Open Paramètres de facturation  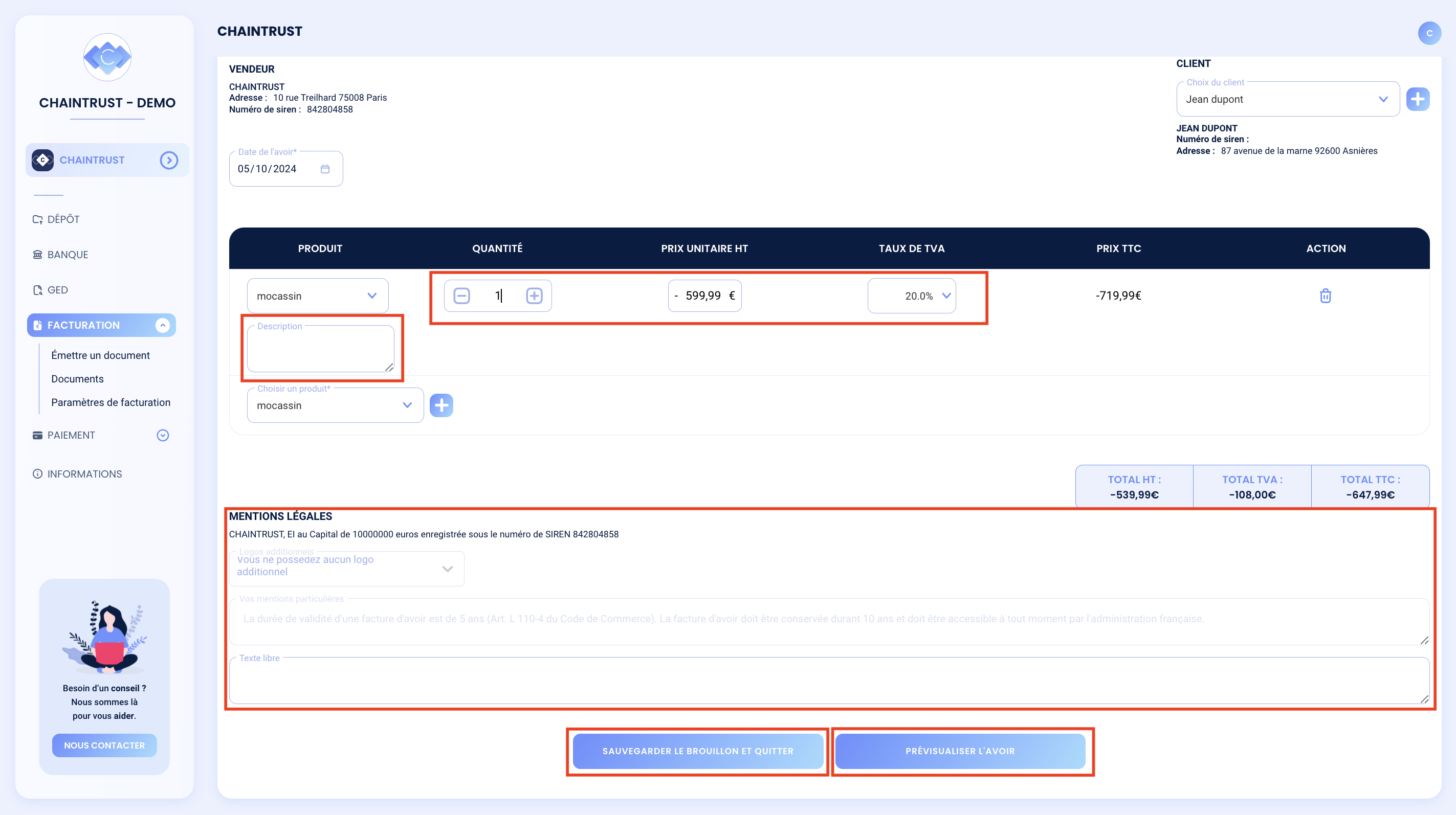coord(111,402)
